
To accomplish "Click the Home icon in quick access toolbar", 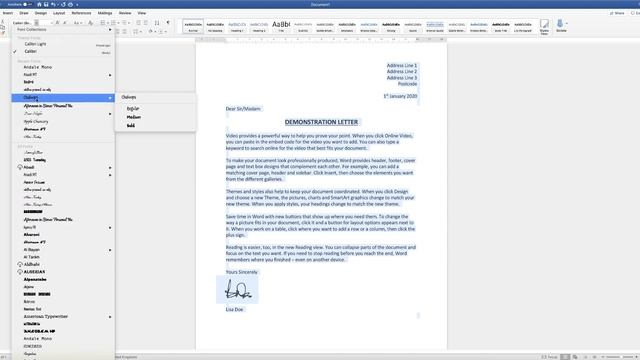I will pyautogui.click(x=39, y=4).
